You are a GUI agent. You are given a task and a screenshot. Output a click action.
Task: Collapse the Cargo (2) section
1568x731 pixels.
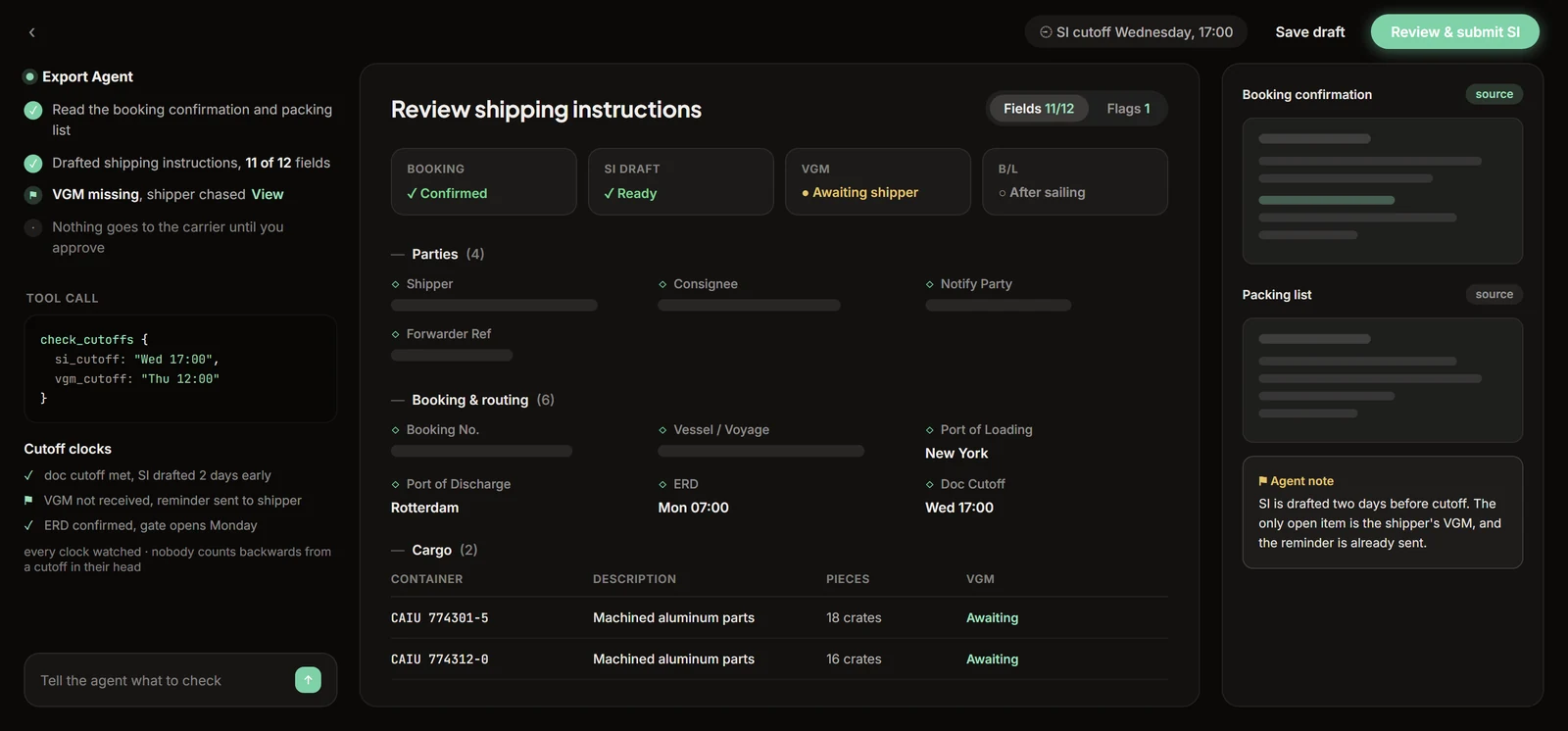click(434, 550)
